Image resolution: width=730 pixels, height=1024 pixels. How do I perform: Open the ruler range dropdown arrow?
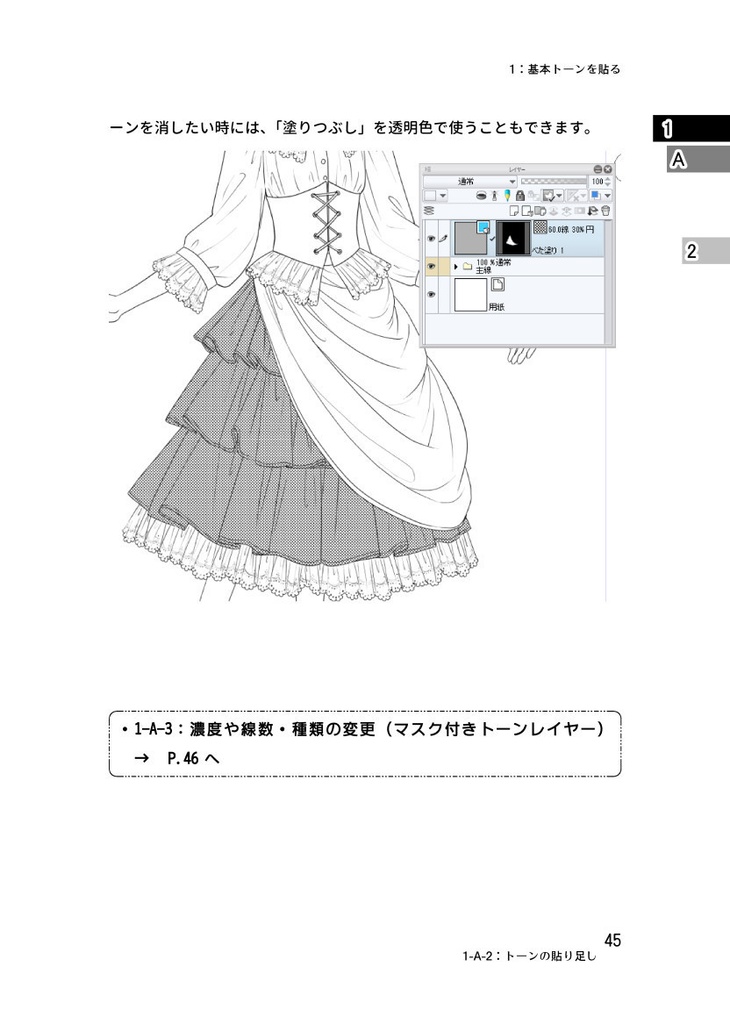click(583, 195)
